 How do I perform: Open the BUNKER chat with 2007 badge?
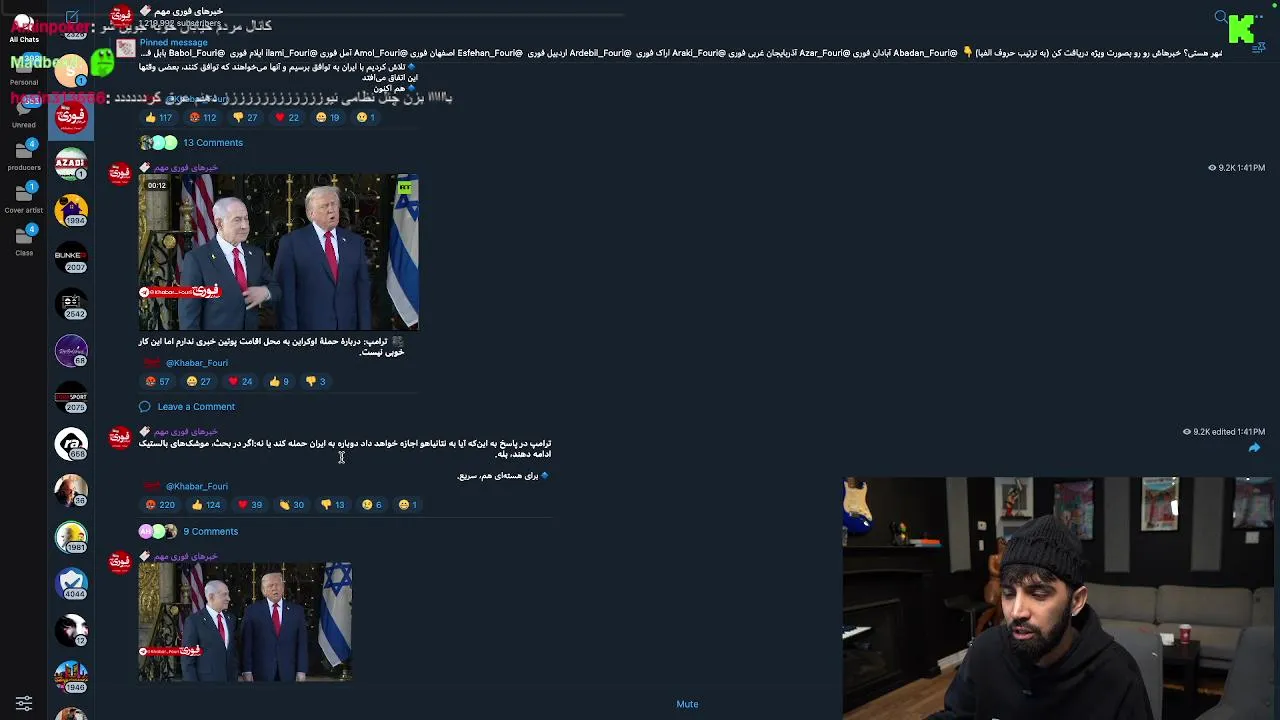coord(71,257)
